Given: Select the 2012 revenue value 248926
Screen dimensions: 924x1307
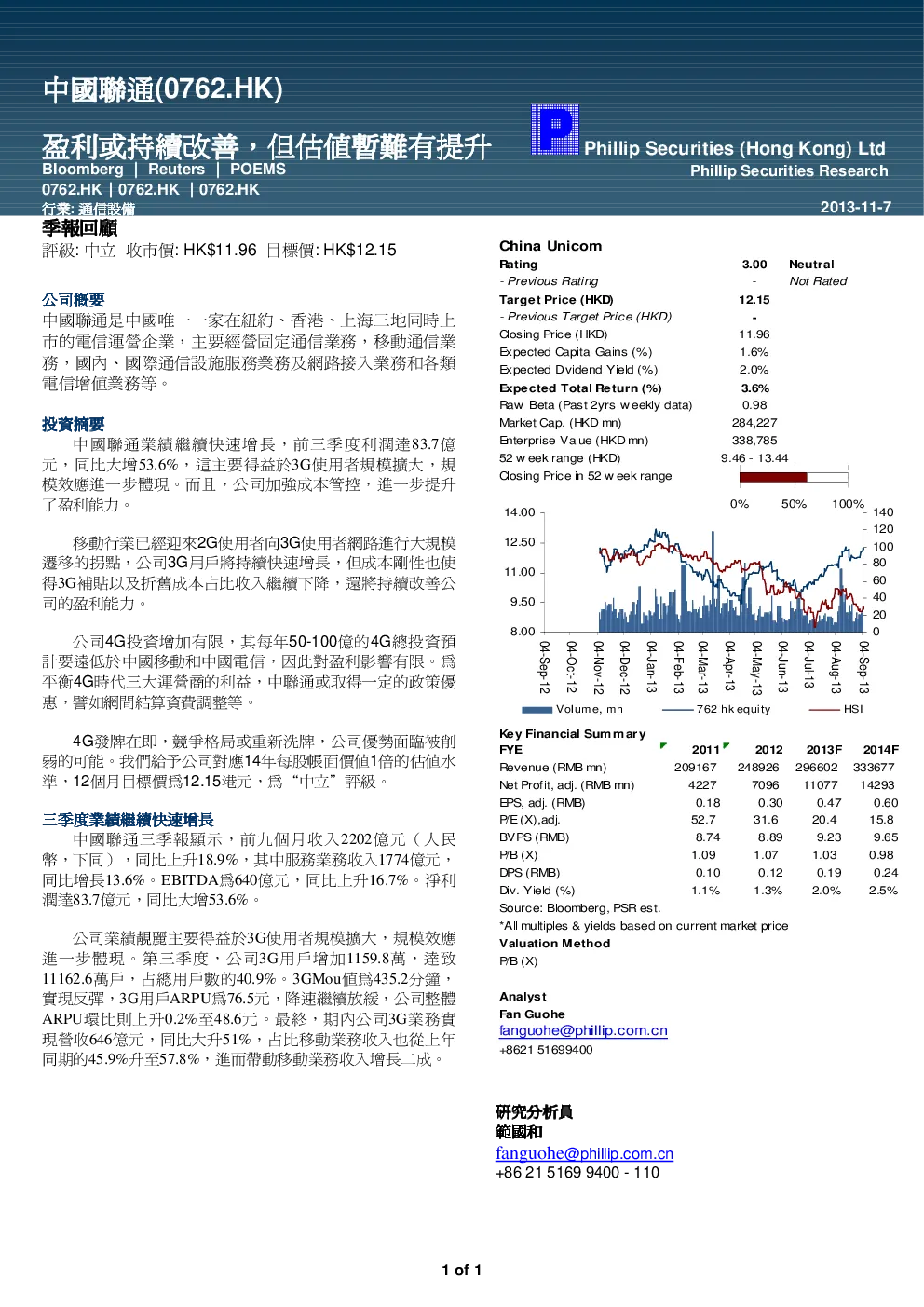Looking at the screenshot, I should coord(758,768).
